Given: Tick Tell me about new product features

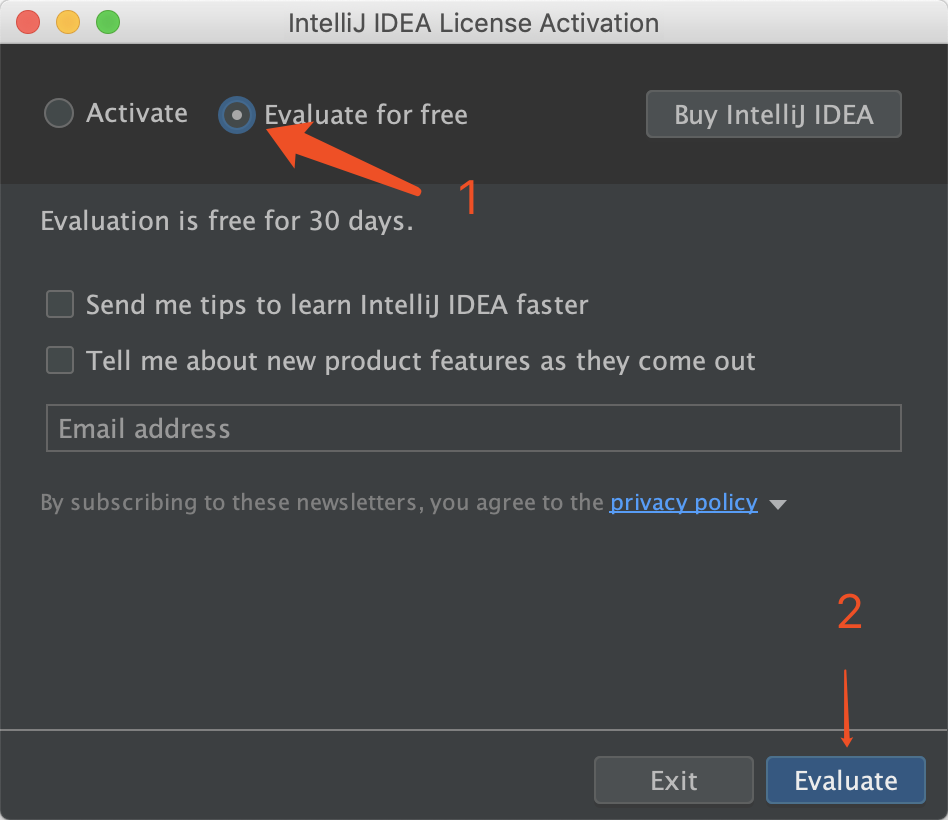Looking at the screenshot, I should point(60,360).
